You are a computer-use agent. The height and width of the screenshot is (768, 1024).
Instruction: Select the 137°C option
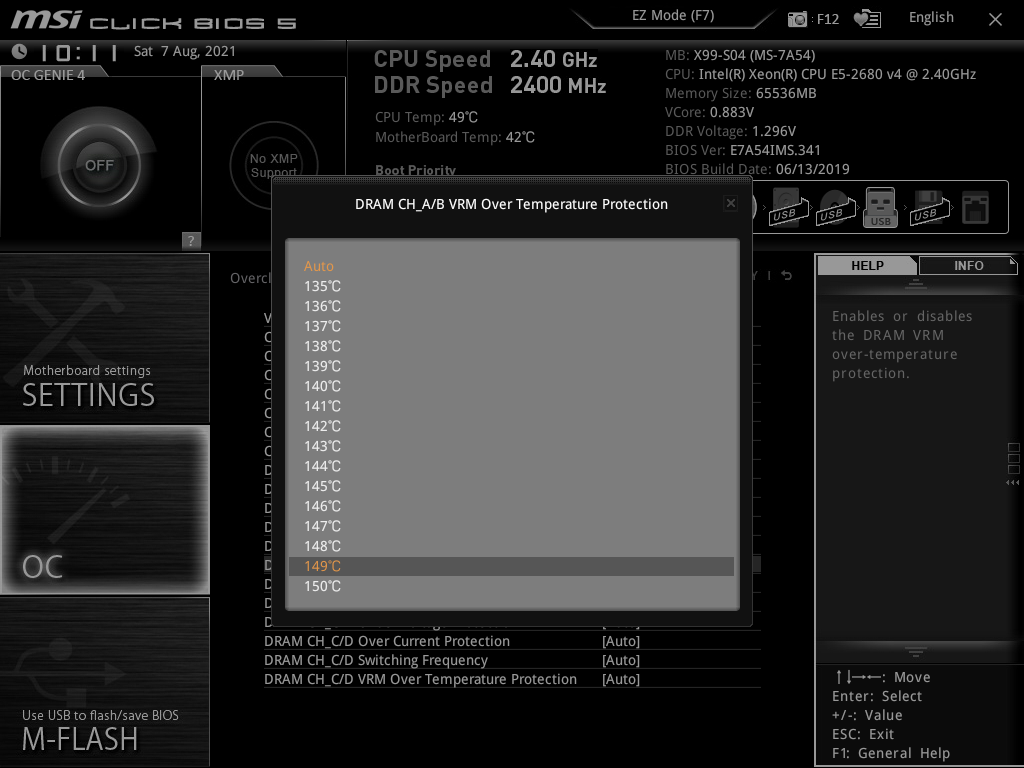[511, 326]
